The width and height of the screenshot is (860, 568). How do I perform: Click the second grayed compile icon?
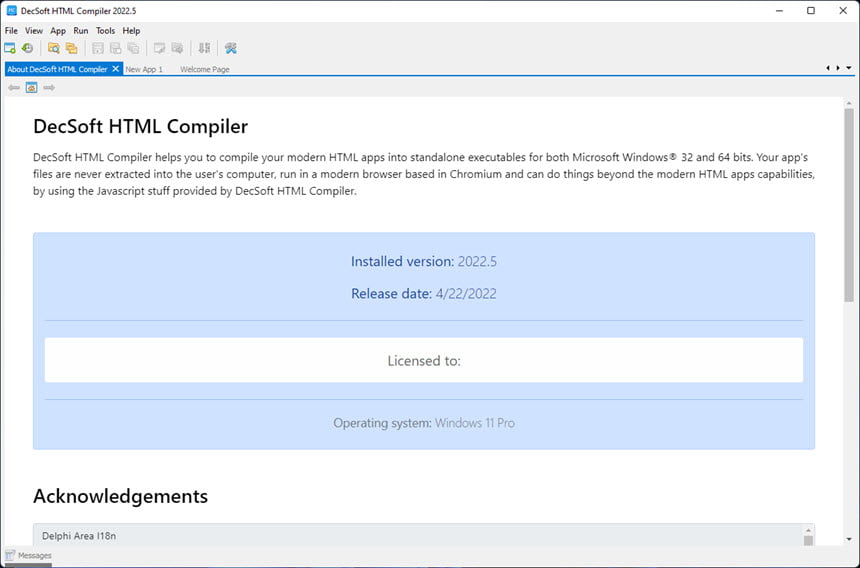[177, 48]
